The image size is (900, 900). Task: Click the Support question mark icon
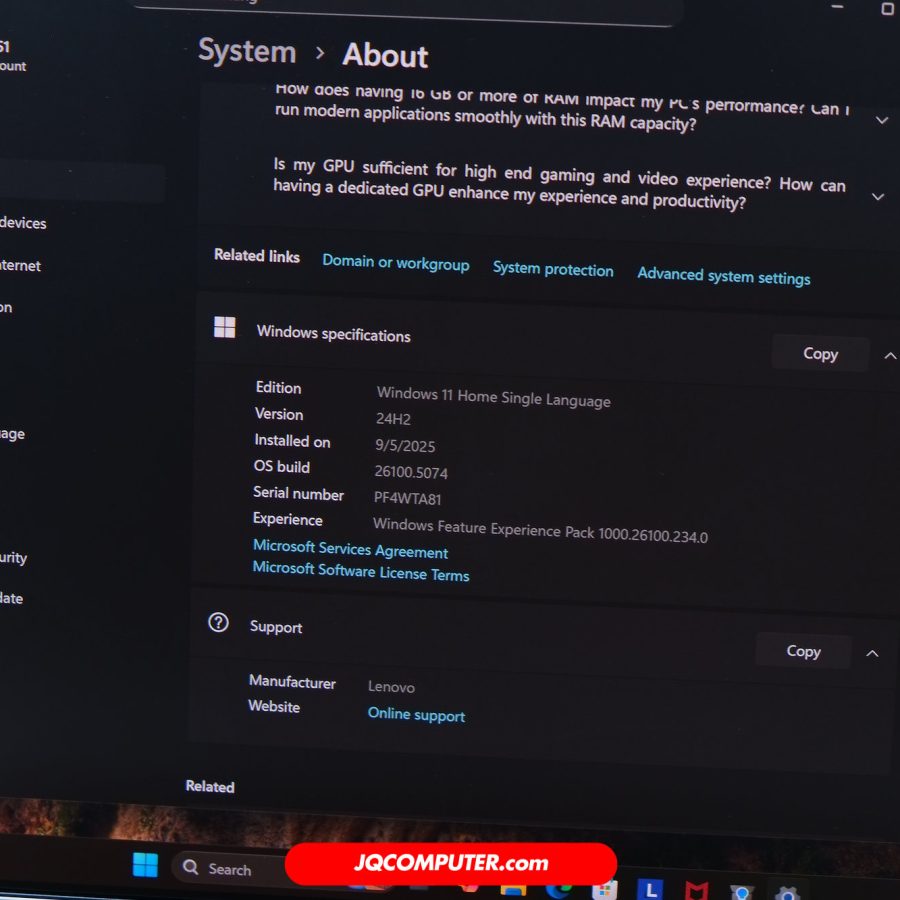click(x=218, y=622)
